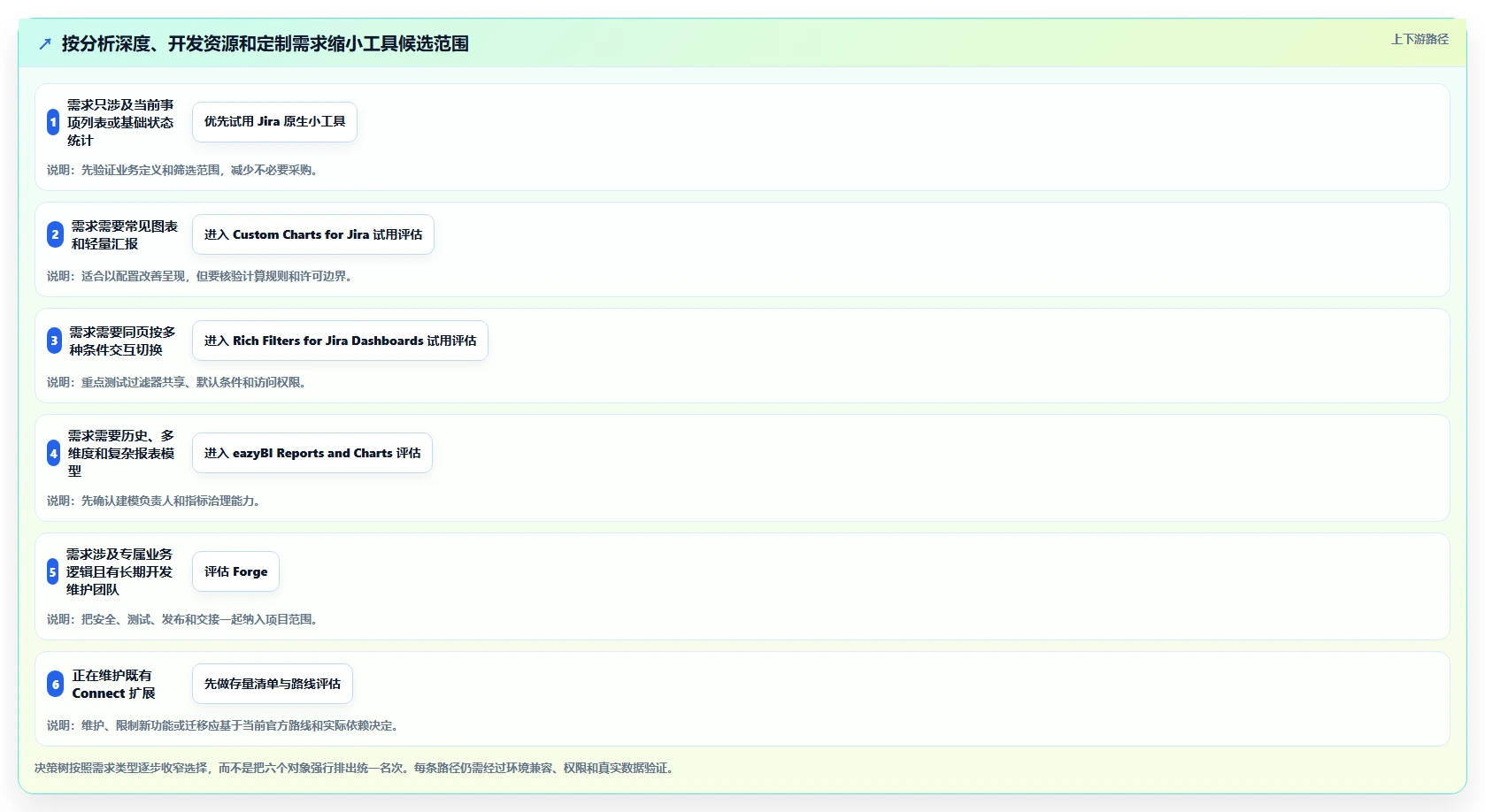Screen dimensions: 1485x812
Task: Select 先做存量清单与路线评估 button
Action: pyautogui.click(x=273, y=684)
